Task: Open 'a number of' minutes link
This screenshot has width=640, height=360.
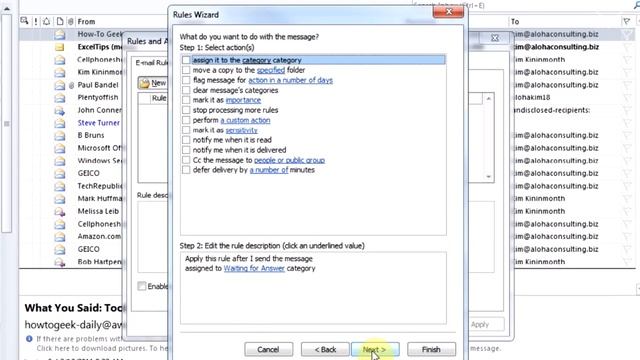Action: click(x=269, y=170)
